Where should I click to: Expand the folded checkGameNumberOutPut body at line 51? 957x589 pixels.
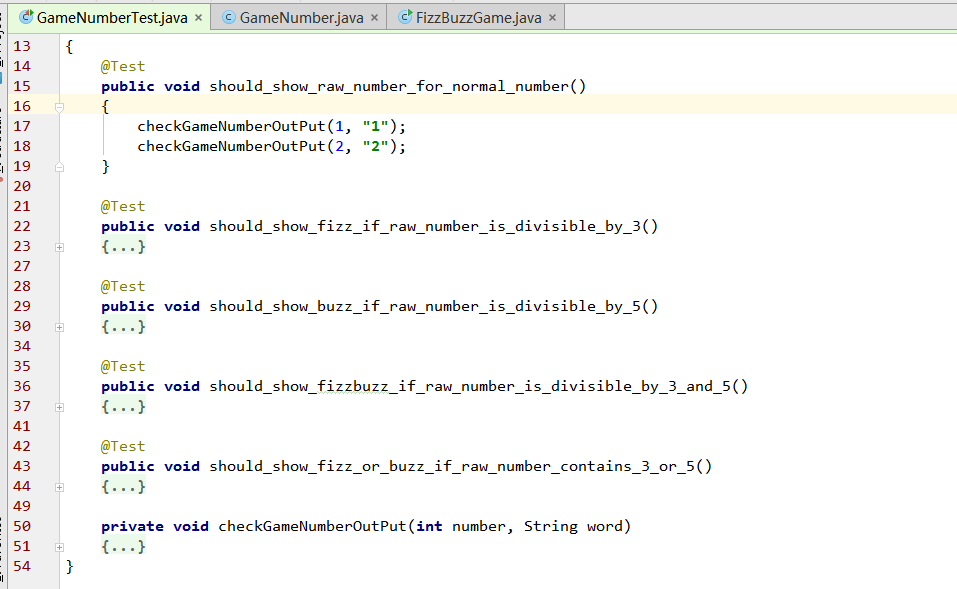59,547
